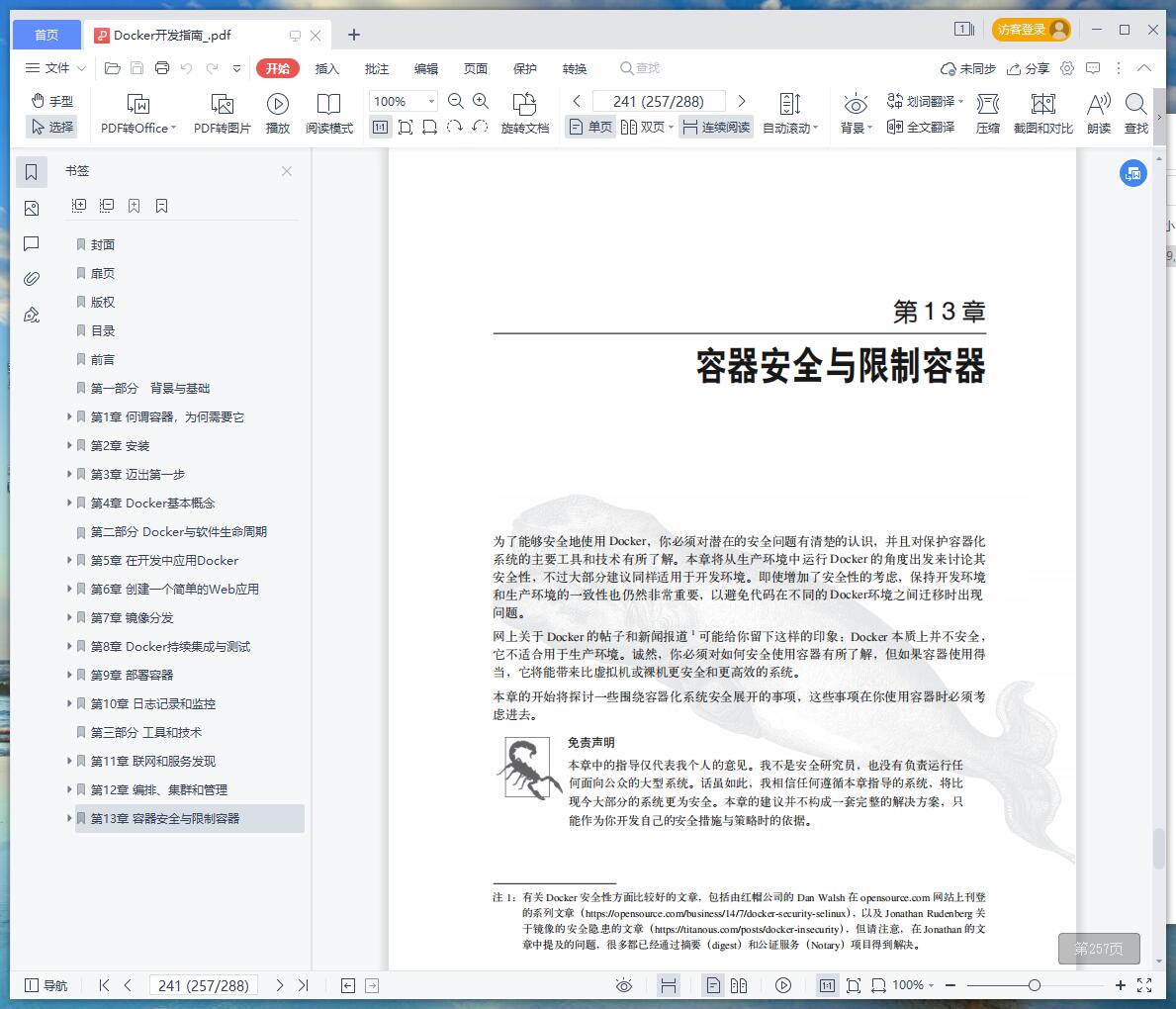The width and height of the screenshot is (1176, 1009).
Task: Enter reading mode
Action: click(x=328, y=114)
